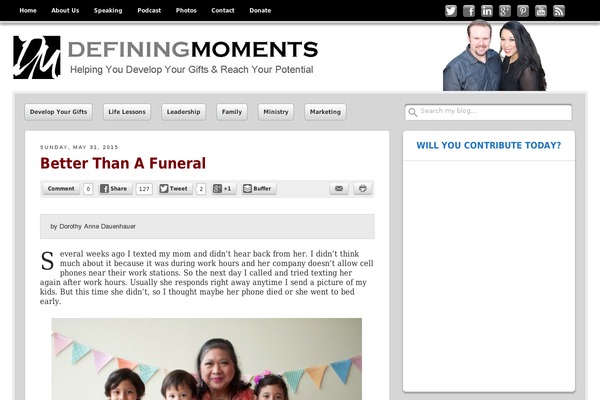The width and height of the screenshot is (600, 400).
Task: Click into the Search my blog field
Action: coord(488,112)
